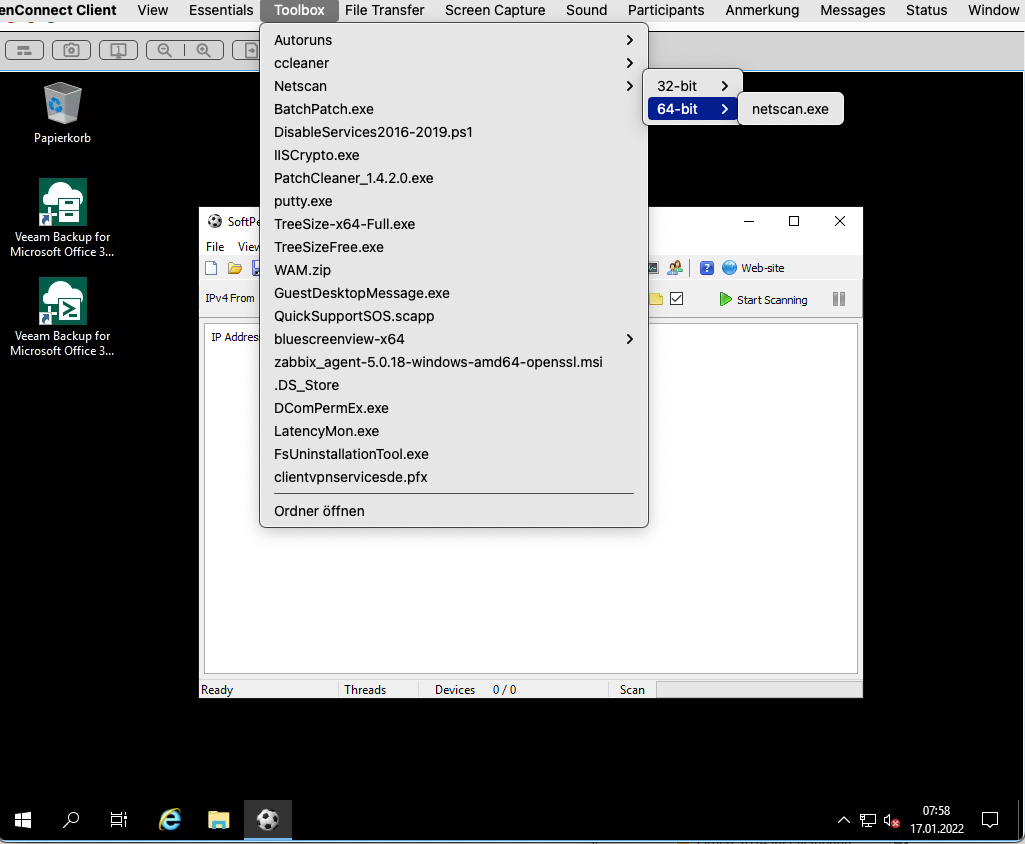Select the highlighted 64-bit submenu entry
The height and width of the screenshot is (844, 1025).
[x=692, y=109]
